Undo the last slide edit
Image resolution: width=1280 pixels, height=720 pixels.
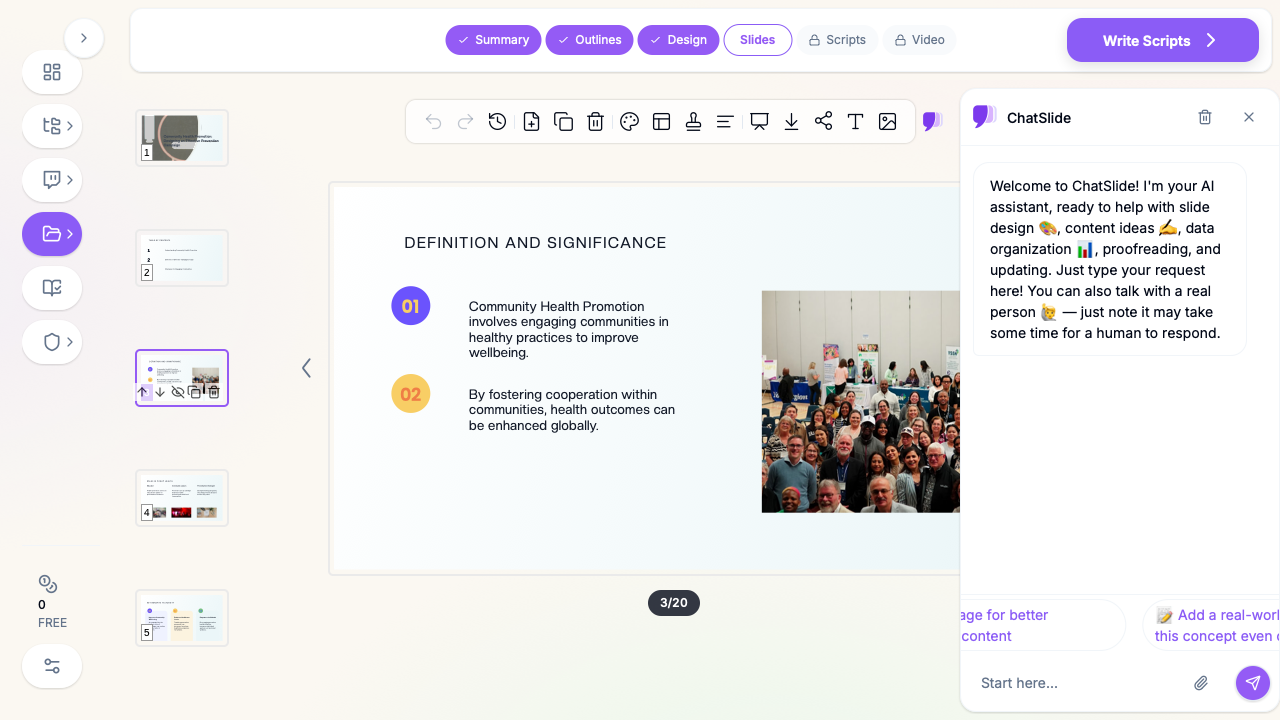(433, 122)
